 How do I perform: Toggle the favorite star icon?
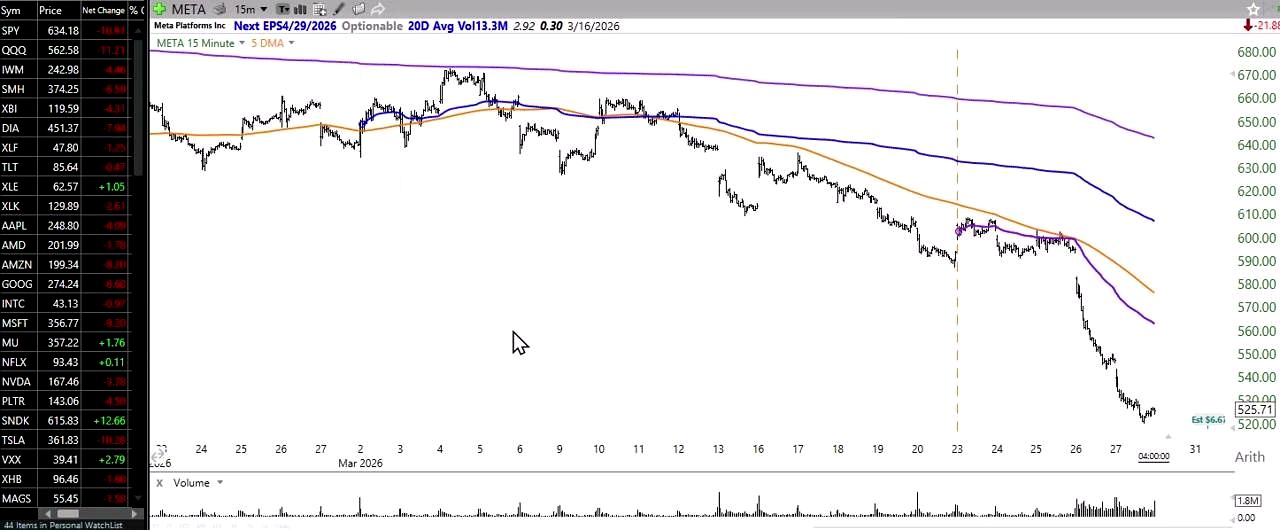point(1253,9)
